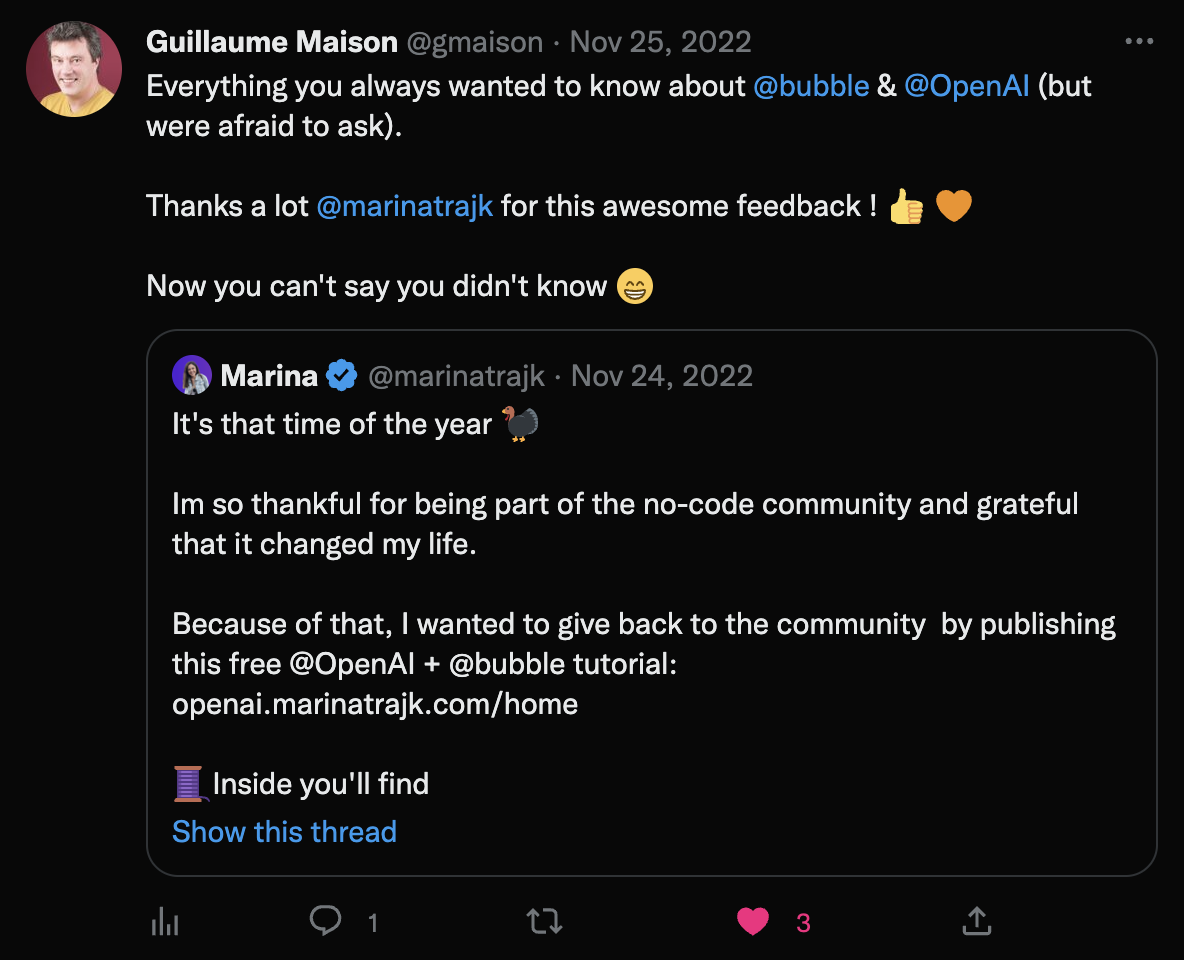Open the reply comment icon
This screenshot has height=960, width=1184.
pyautogui.click(x=325, y=920)
